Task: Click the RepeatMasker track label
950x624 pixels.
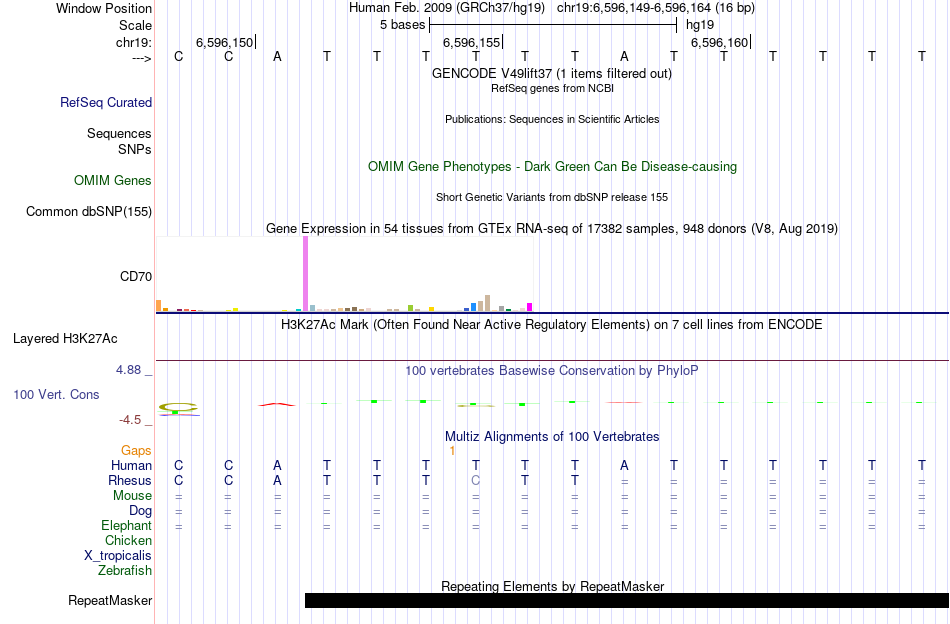Action: (110, 600)
